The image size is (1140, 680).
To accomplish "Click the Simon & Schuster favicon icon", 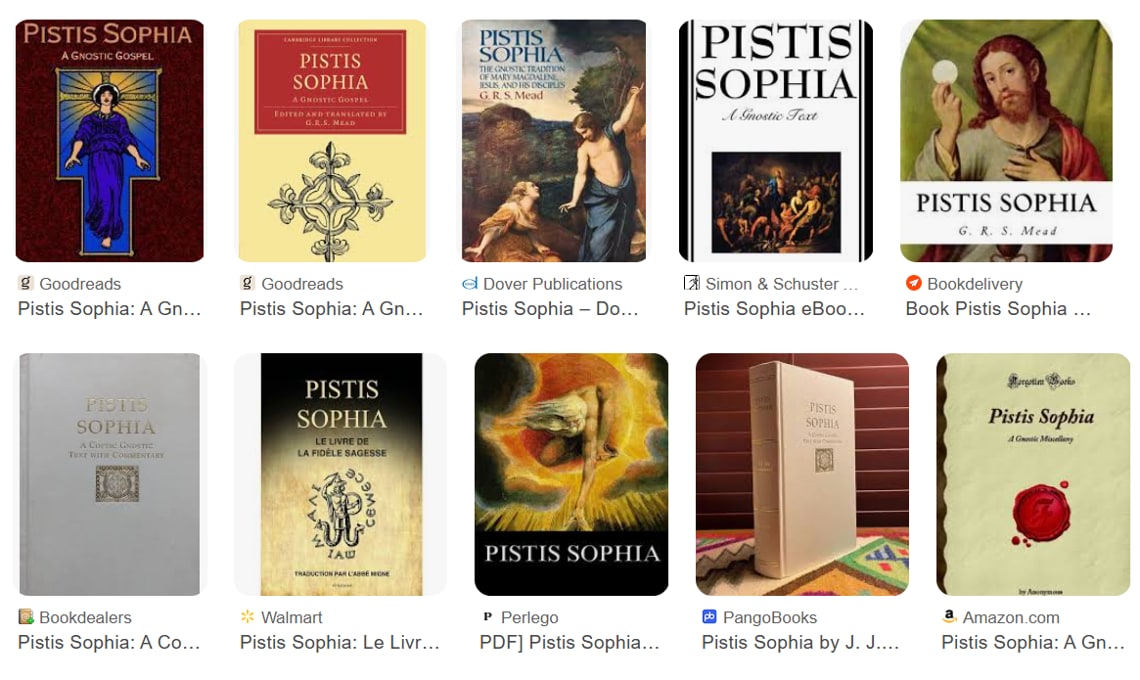I will pos(691,283).
